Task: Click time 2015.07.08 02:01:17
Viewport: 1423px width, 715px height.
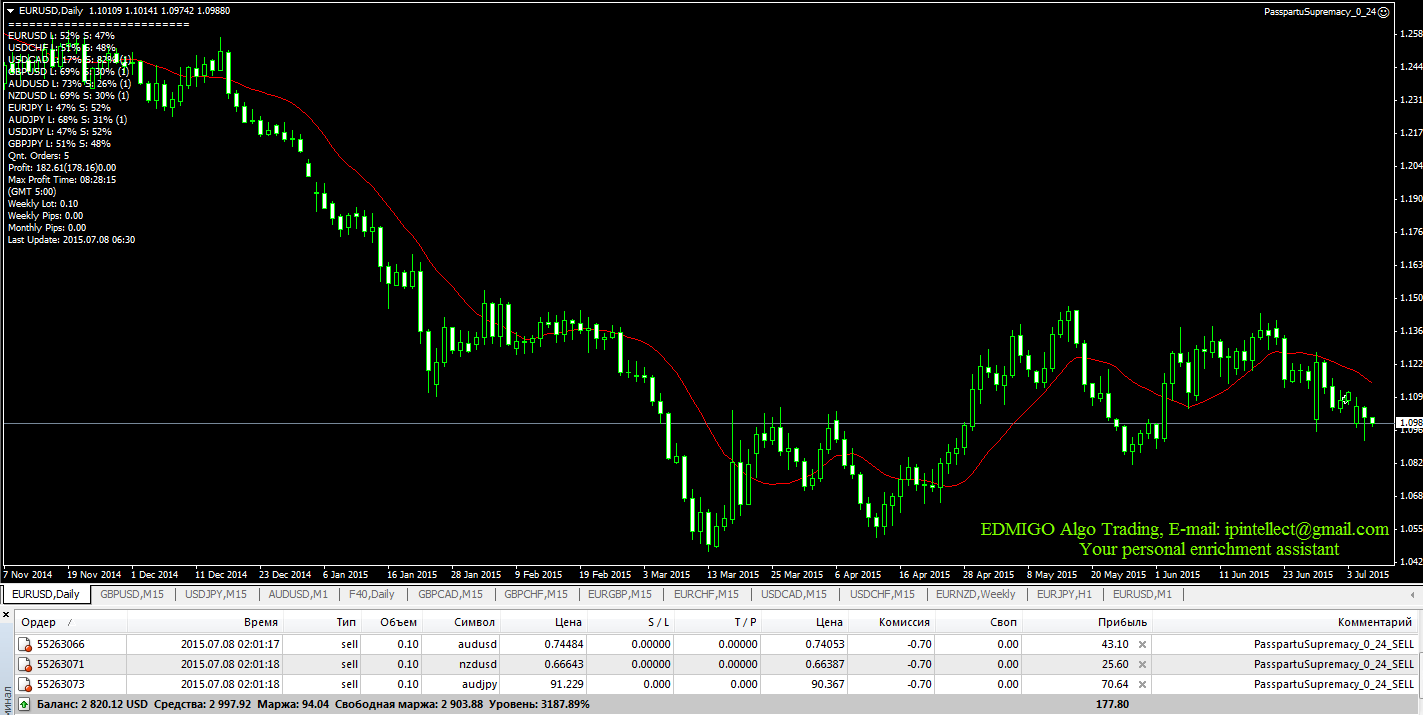Action: point(230,644)
